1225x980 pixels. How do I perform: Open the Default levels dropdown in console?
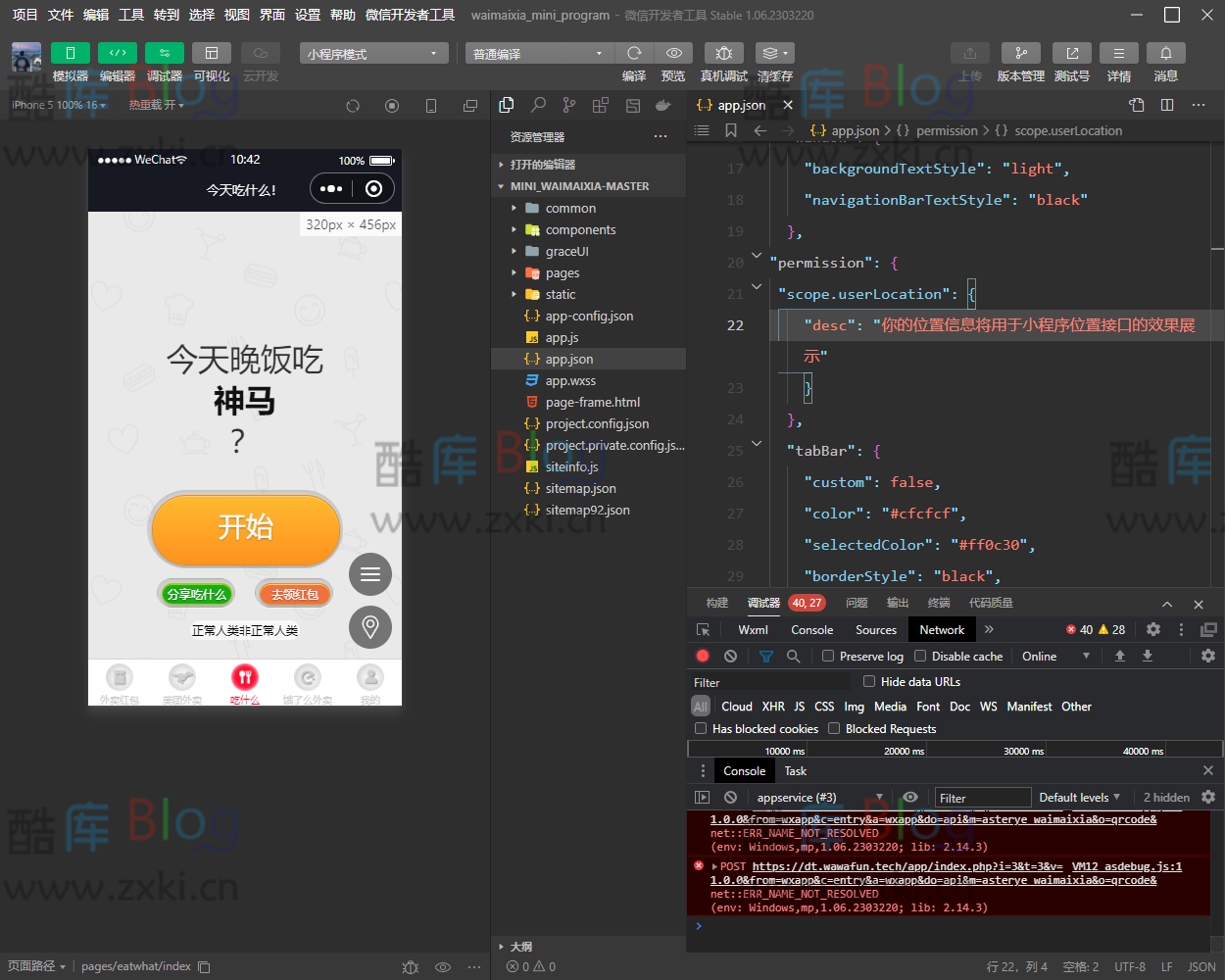(x=1079, y=798)
